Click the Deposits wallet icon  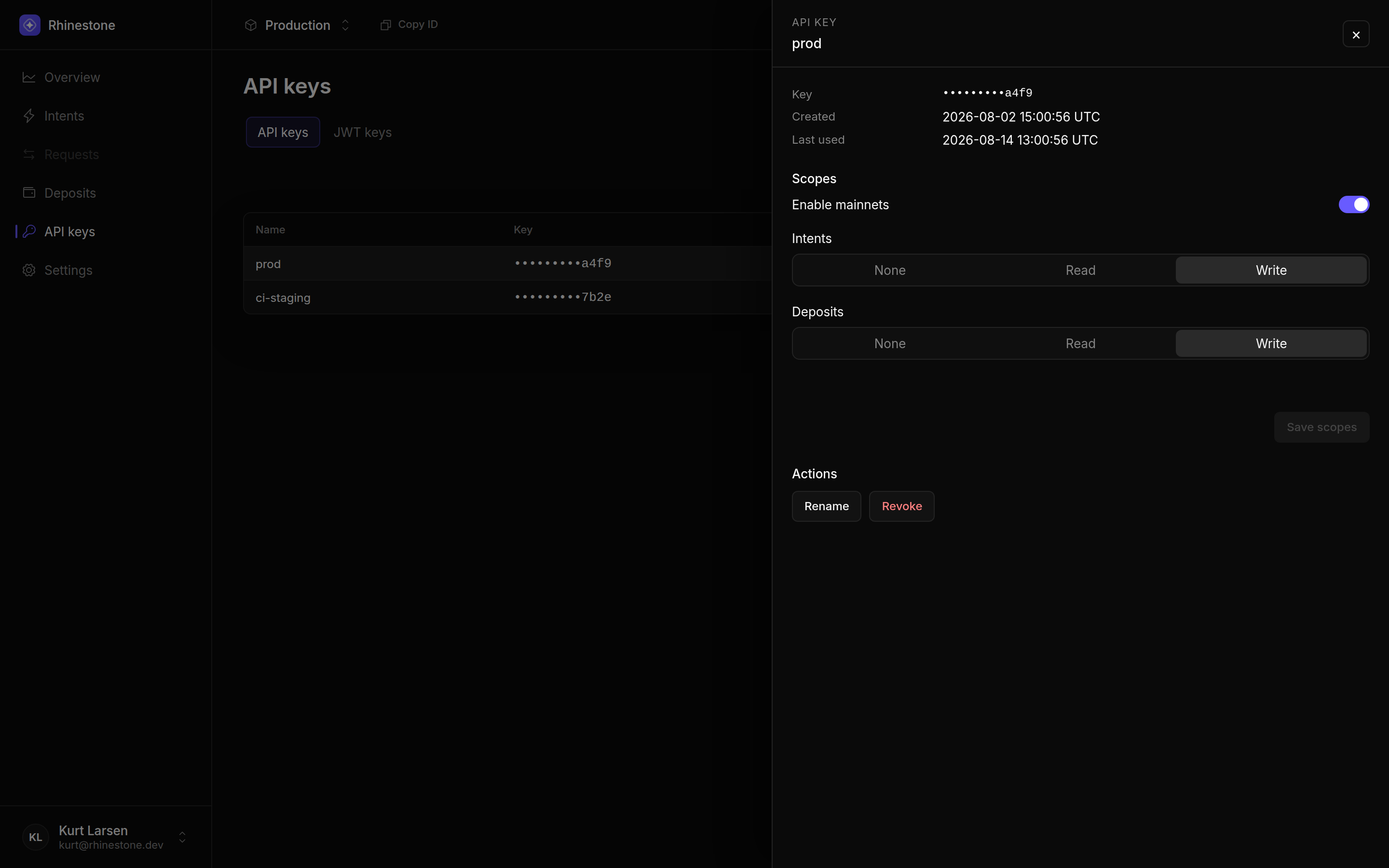click(29, 192)
